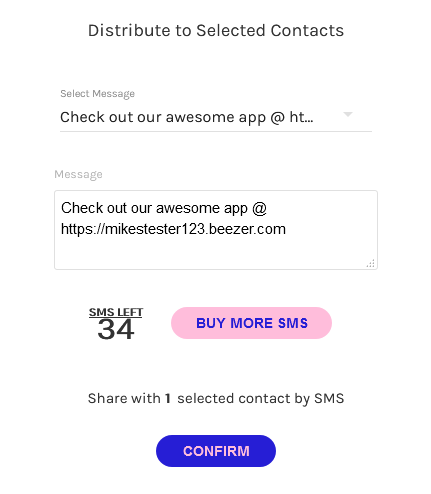
Task: Click 'Share with 1 selected contact by SMS' text
Action: coord(216,398)
